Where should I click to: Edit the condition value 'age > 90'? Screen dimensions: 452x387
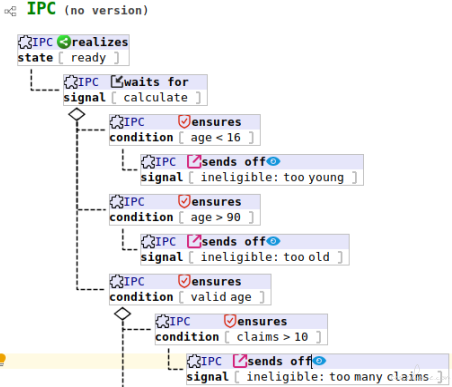tap(215, 217)
